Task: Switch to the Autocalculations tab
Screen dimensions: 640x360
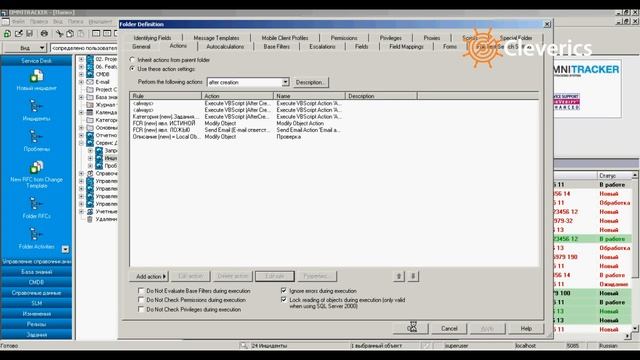Action: pos(225,47)
